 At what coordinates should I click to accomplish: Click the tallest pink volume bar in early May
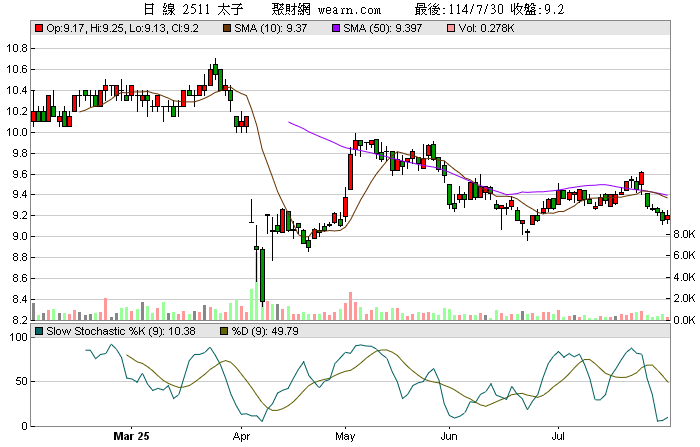350,306
